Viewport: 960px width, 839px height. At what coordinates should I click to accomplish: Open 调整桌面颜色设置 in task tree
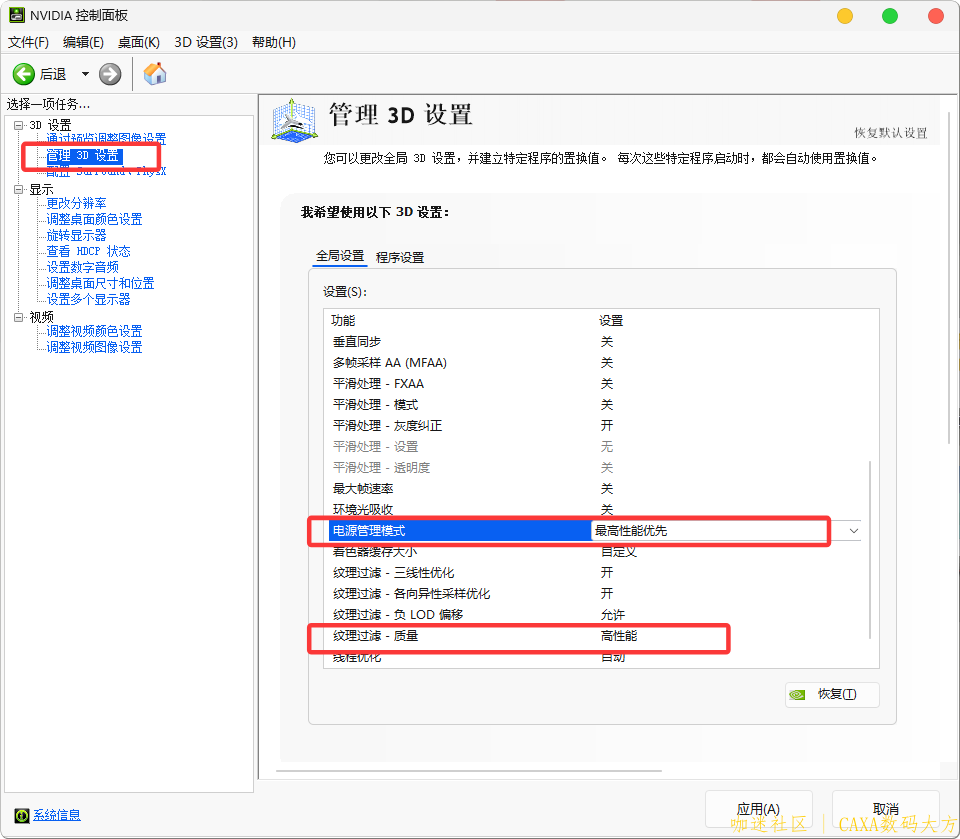coord(94,219)
